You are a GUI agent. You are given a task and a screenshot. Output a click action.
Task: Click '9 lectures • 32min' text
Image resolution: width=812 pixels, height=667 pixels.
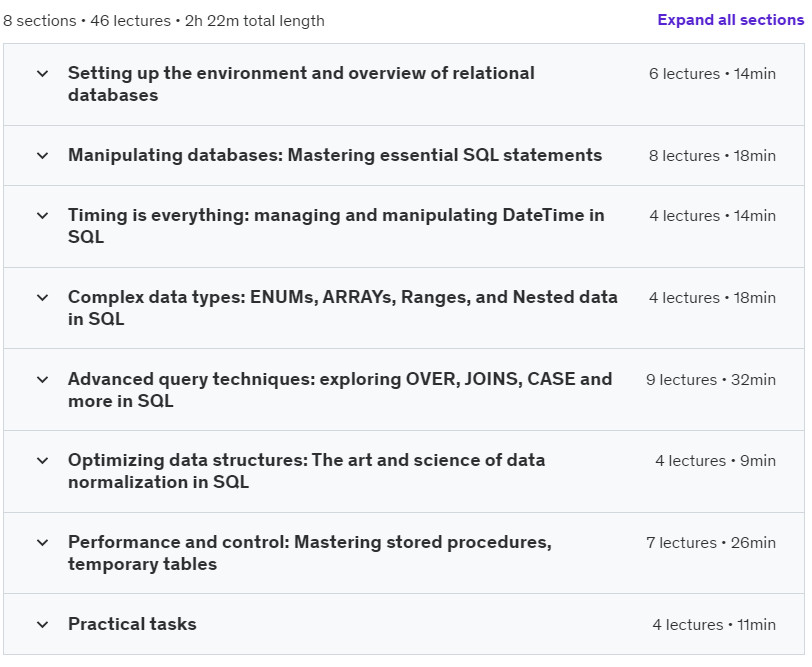click(710, 380)
